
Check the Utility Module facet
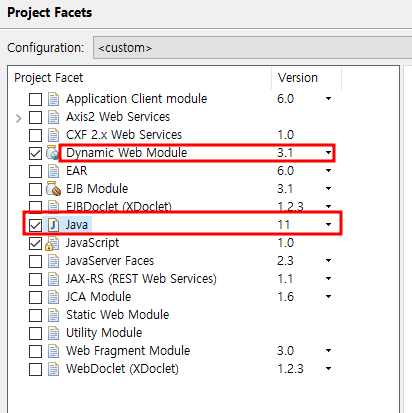click(35, 333)
